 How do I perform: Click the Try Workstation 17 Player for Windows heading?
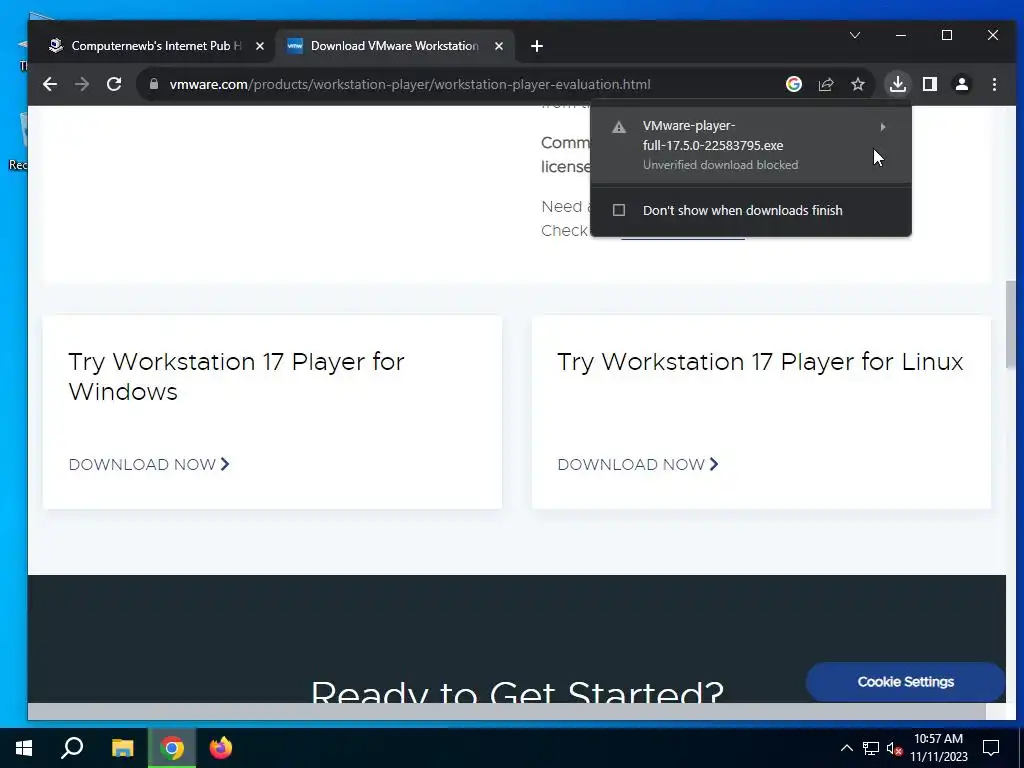pyautogui.click(x=236, y=376)
